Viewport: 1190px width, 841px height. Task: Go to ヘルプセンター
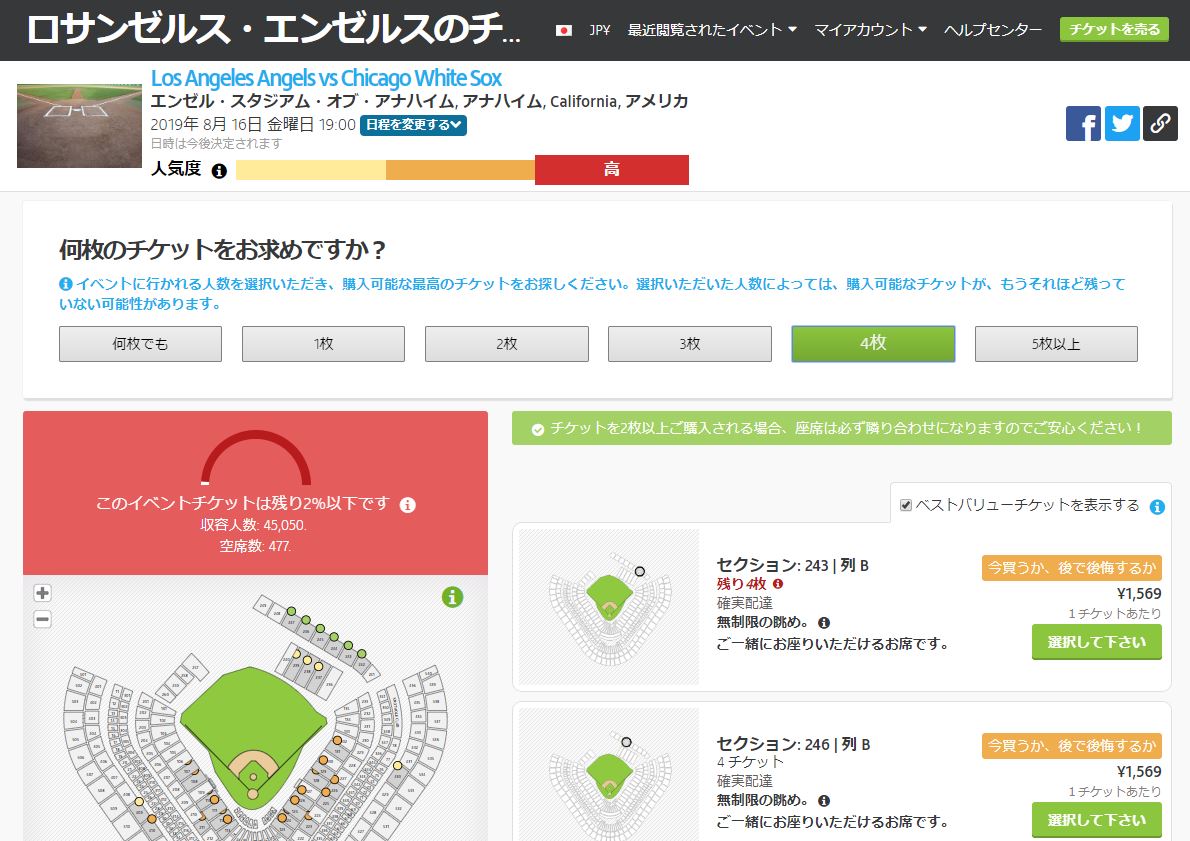(993, 30)
